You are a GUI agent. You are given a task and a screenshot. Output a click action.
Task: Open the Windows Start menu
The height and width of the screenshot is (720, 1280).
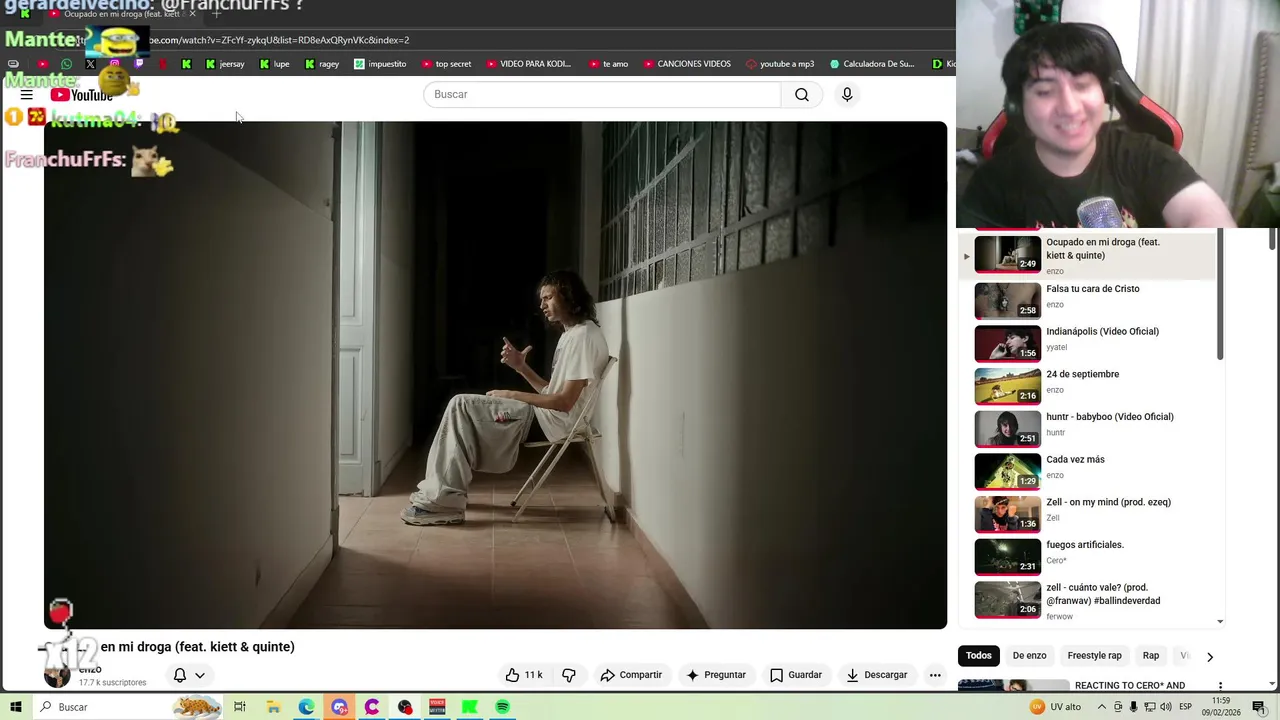point(16,707)
